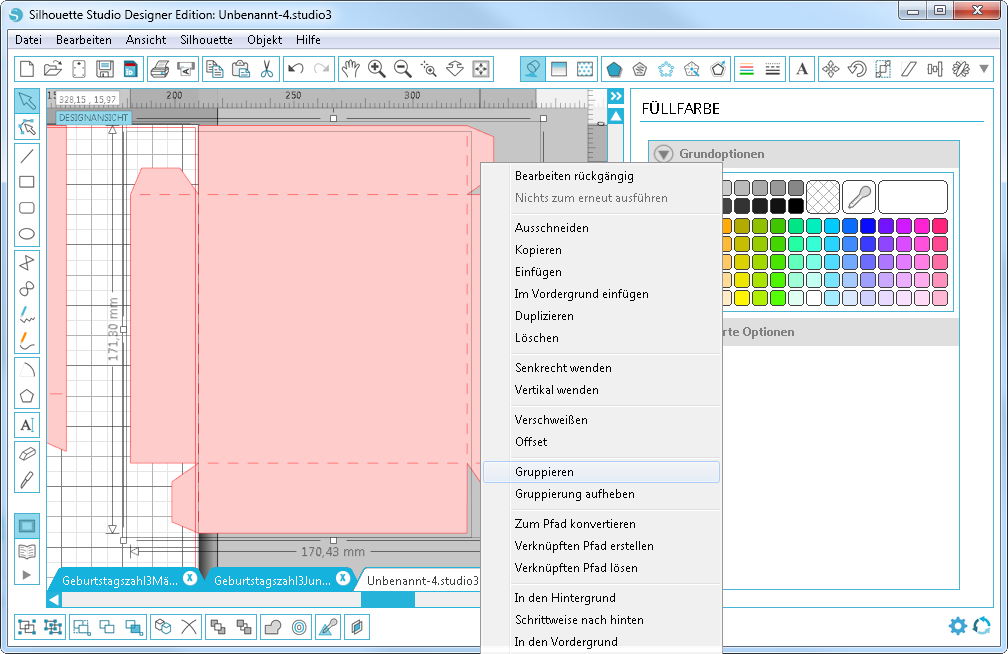This screenshot has height=654, width=1008.
Task: Click the scissors Cut icon
Action: point(266,69)
